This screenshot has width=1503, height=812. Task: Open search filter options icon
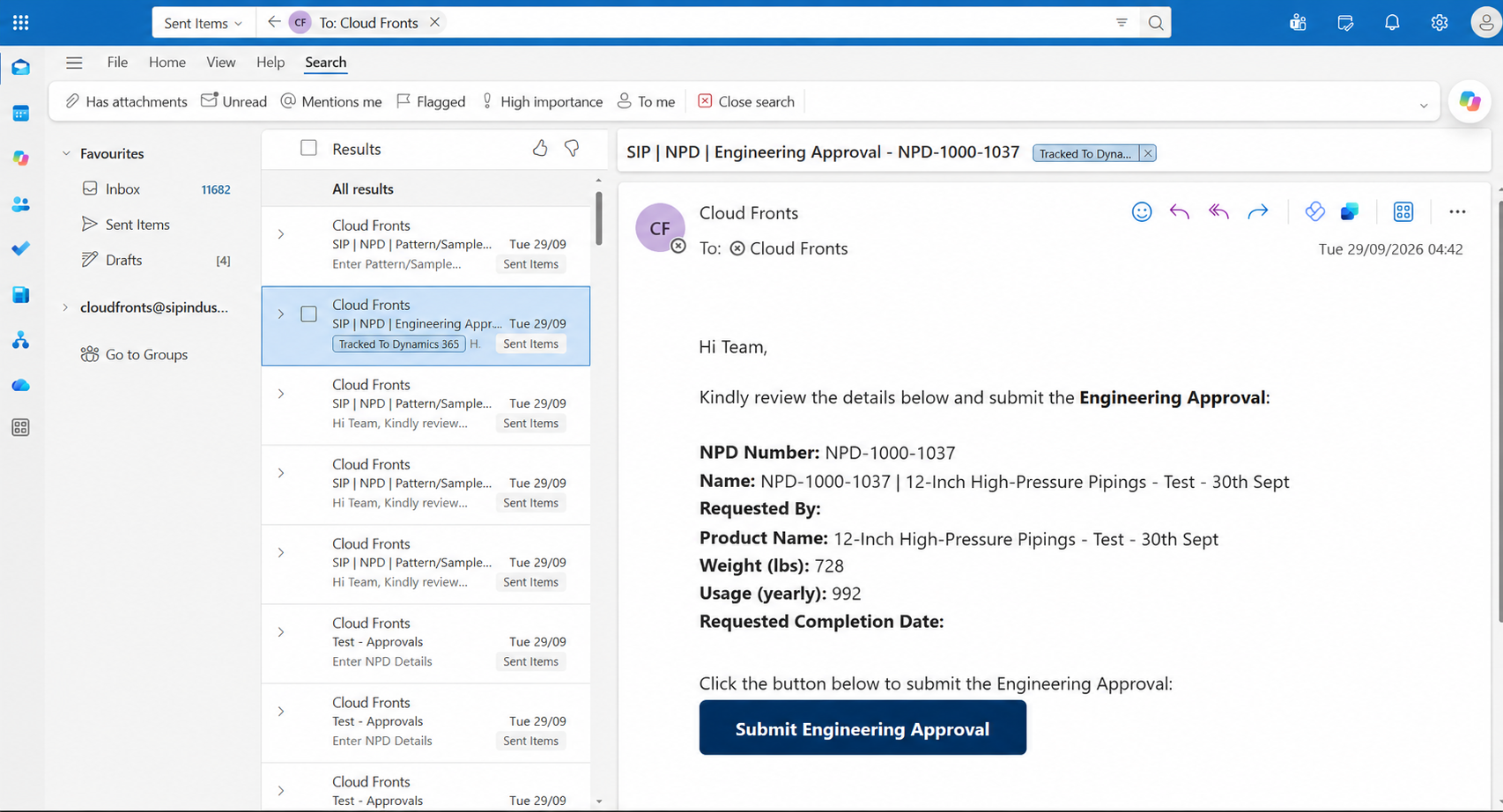1122,23
